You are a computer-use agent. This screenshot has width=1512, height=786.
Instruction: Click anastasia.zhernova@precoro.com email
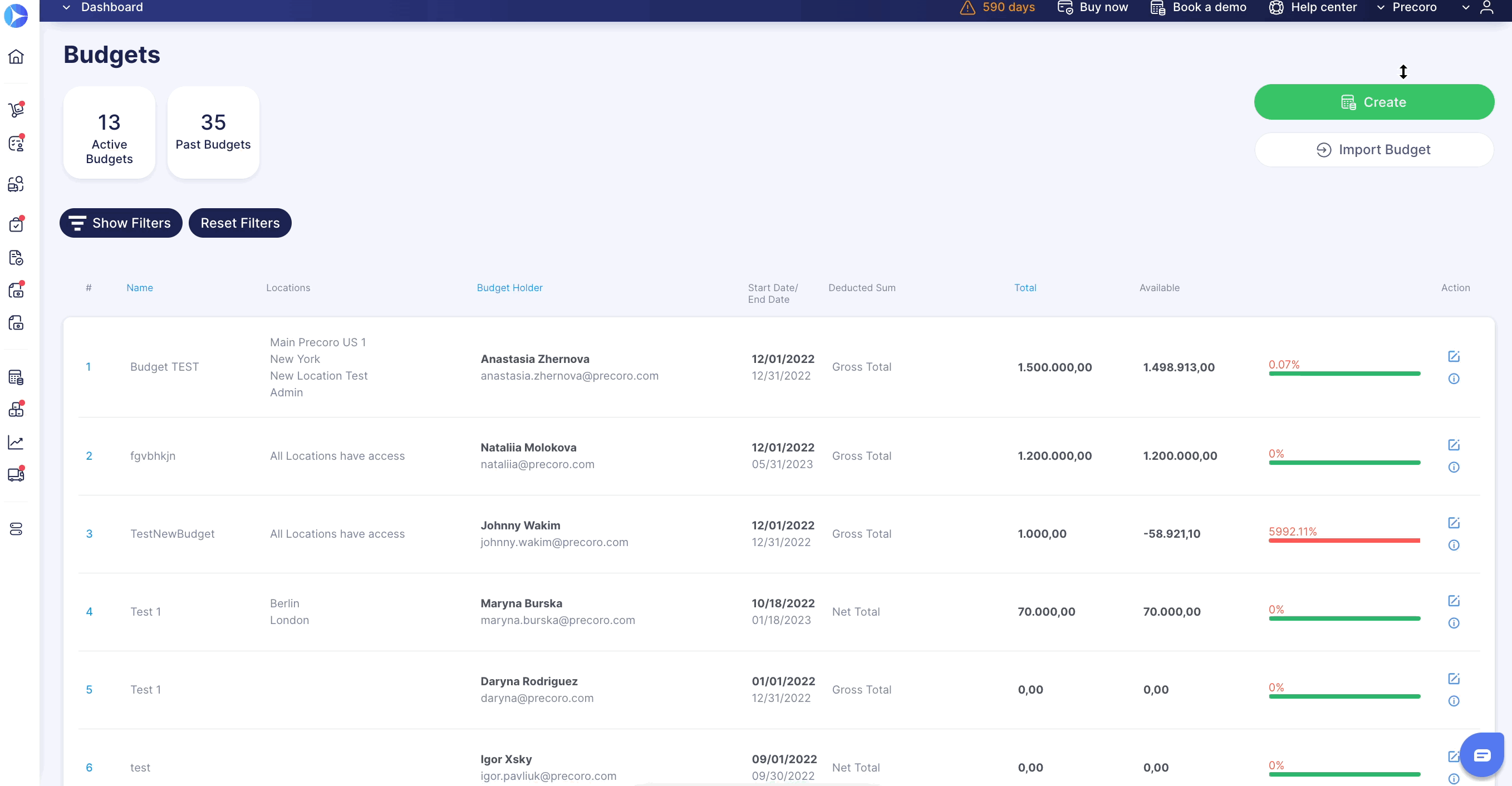tap(570, 376)
